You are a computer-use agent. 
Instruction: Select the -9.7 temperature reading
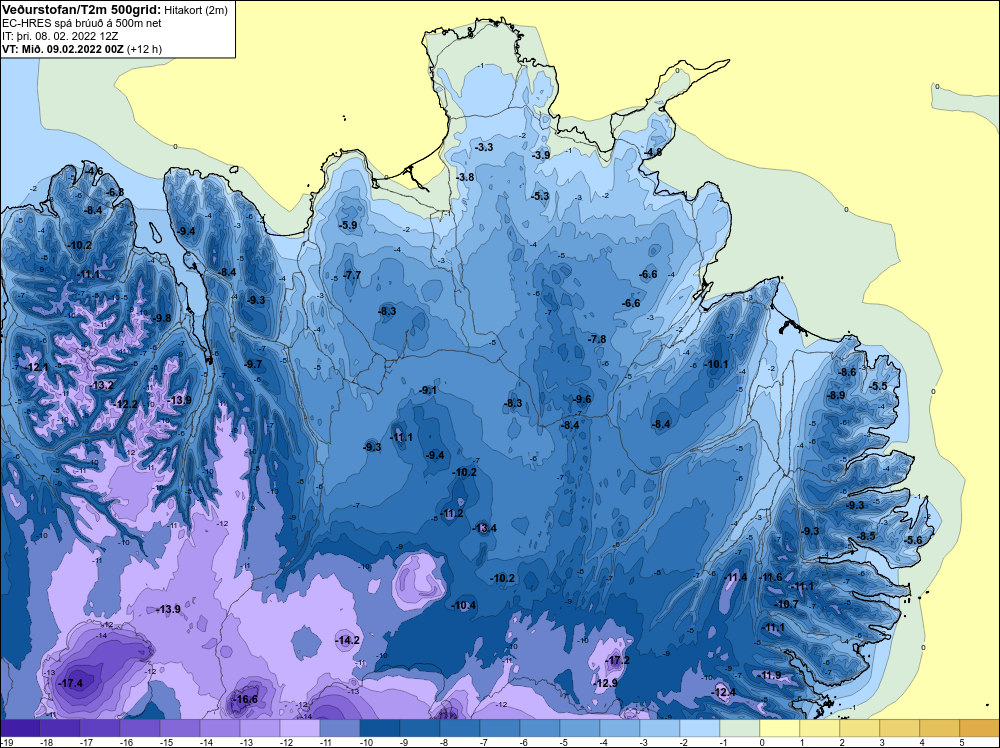coord(253,364)
